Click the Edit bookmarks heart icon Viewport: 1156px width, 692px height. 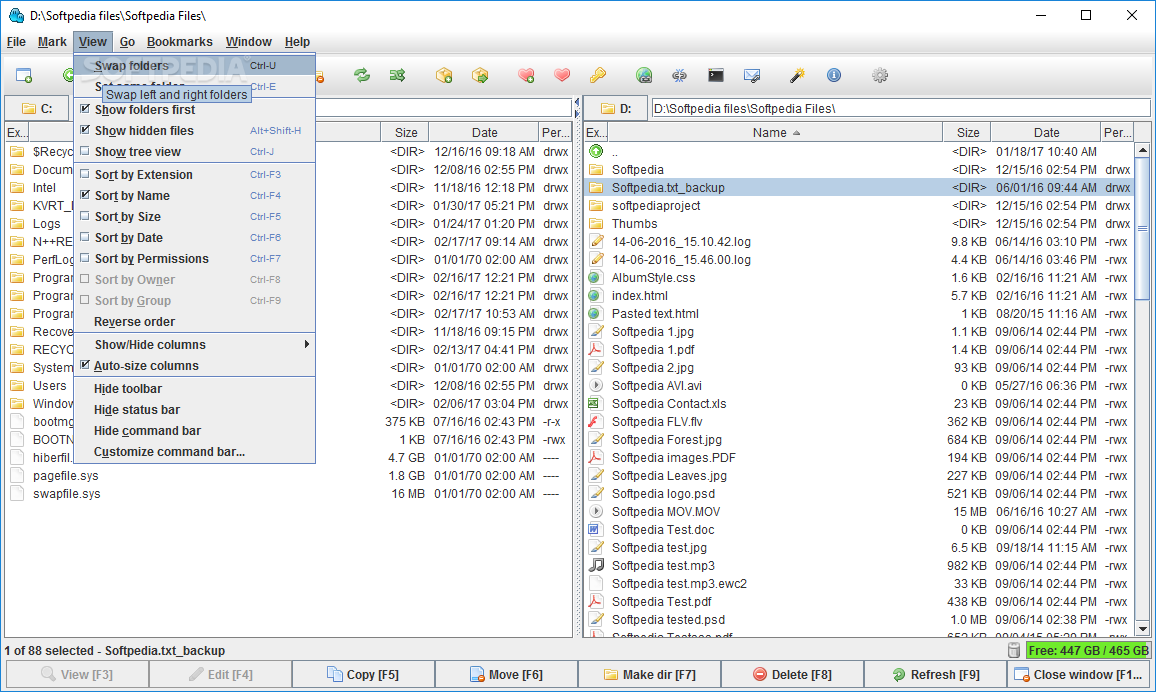coord(562,75)
